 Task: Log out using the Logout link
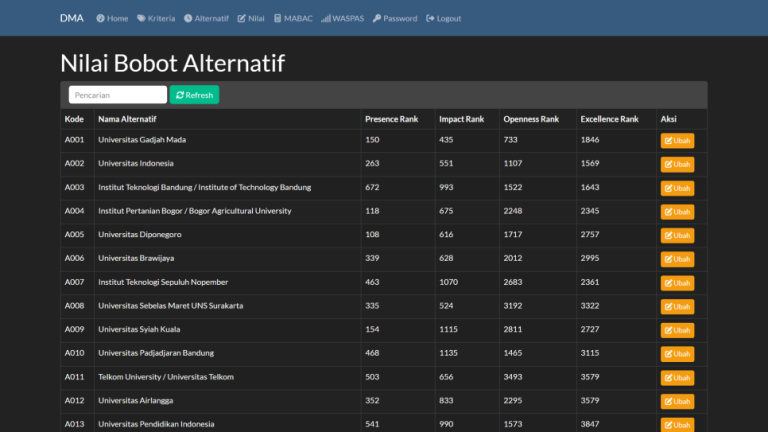point(443,18)
